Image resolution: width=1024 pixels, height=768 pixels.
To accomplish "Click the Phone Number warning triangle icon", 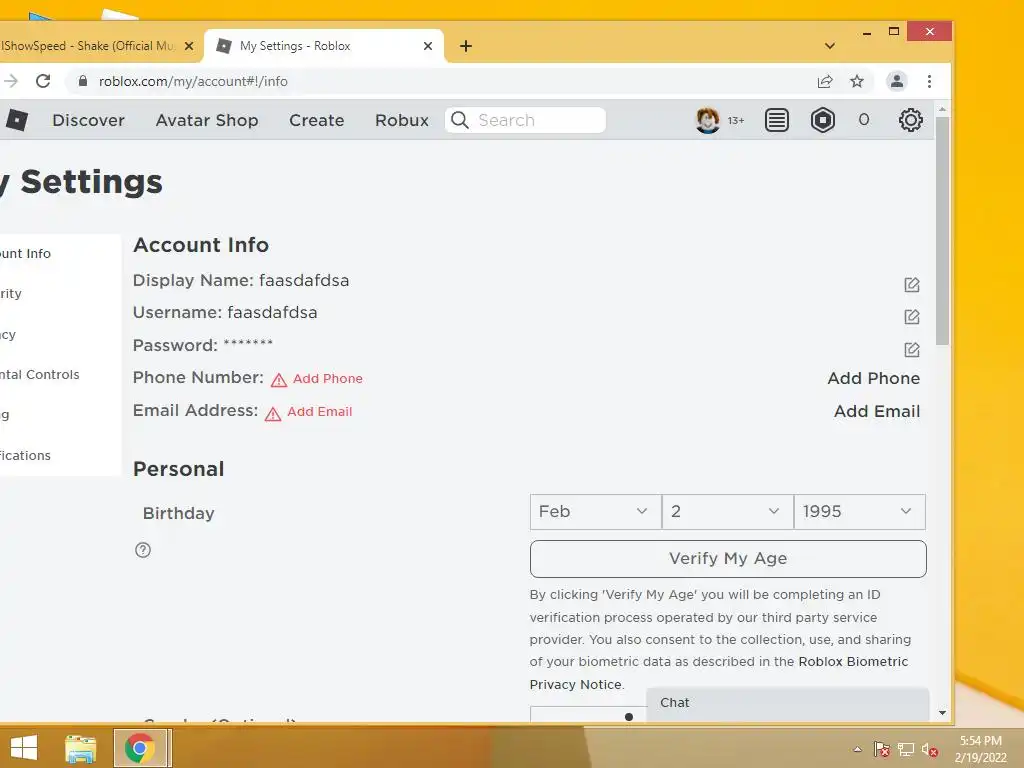I will tap(279, 379).
